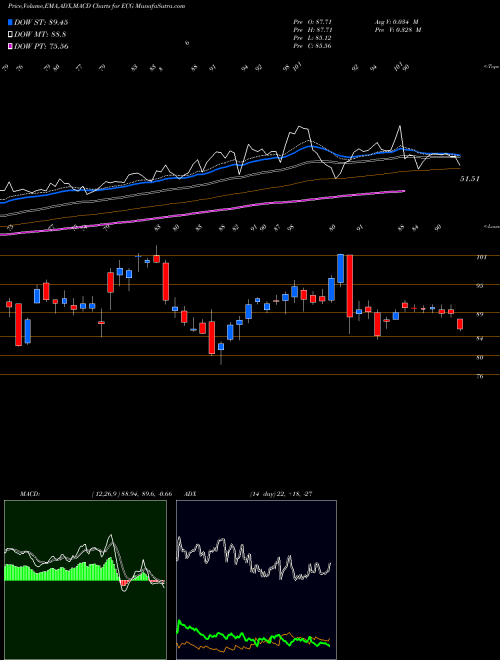Click the last red candle on the right
The height and width of the screenshot is (660, 500).
tap(460, 324)
